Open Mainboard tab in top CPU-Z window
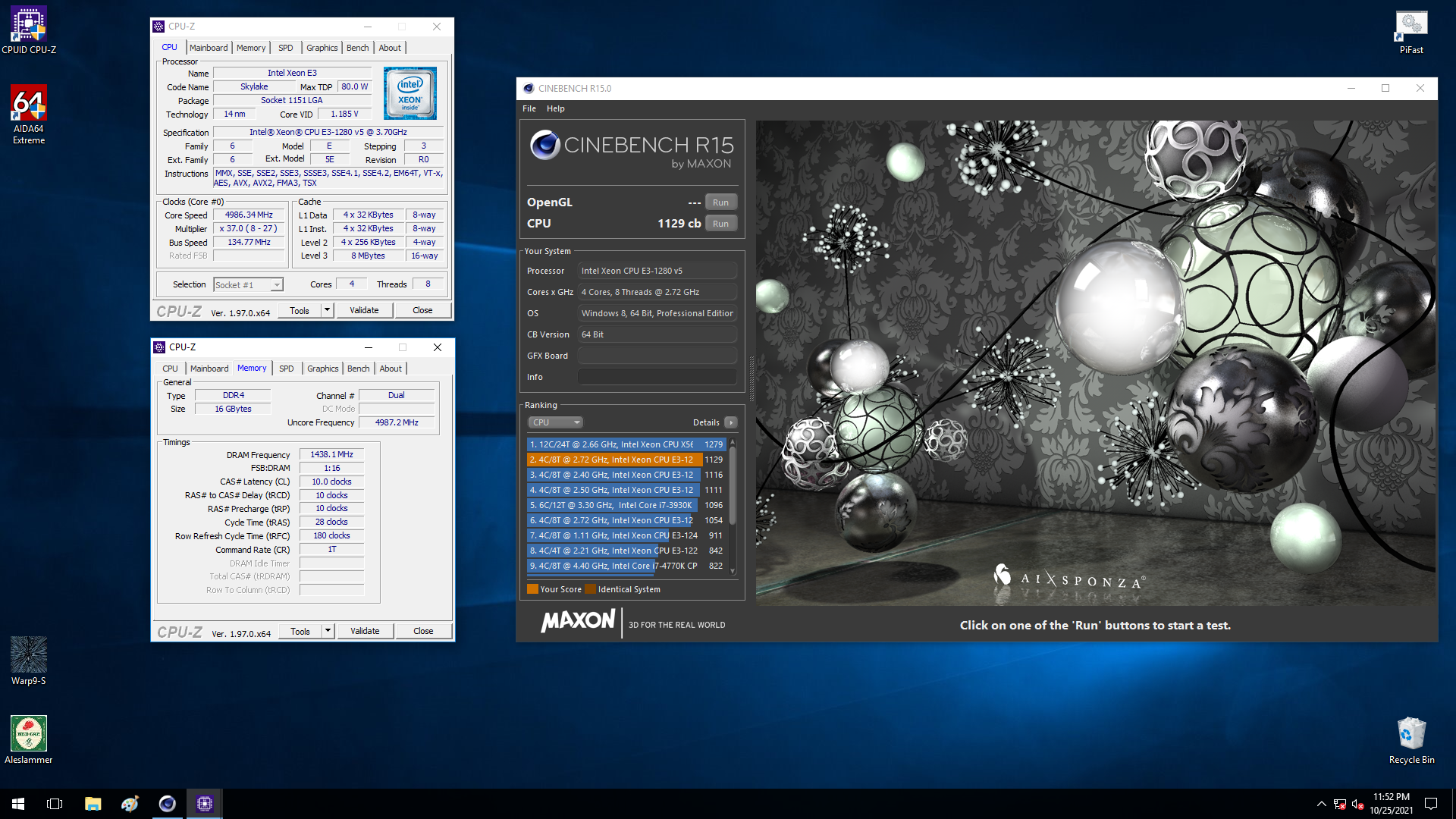Viewport: 1456px width, 819px height. pos(209,48)
